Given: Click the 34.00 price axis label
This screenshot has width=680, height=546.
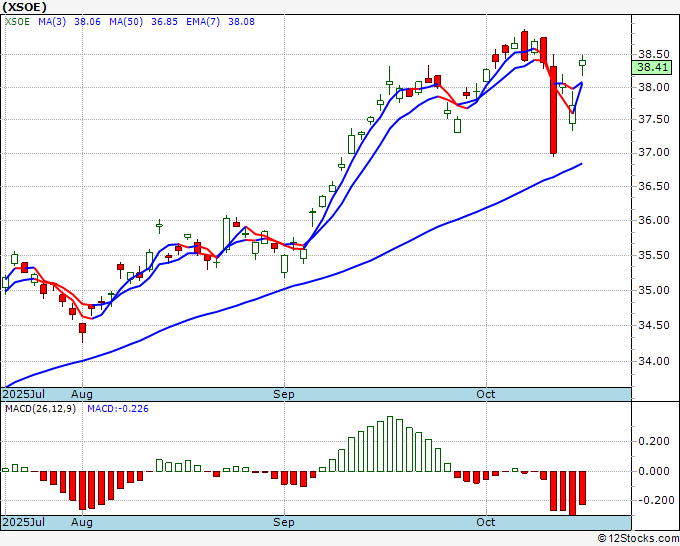Looking at the screenshot, I should 654,361.
